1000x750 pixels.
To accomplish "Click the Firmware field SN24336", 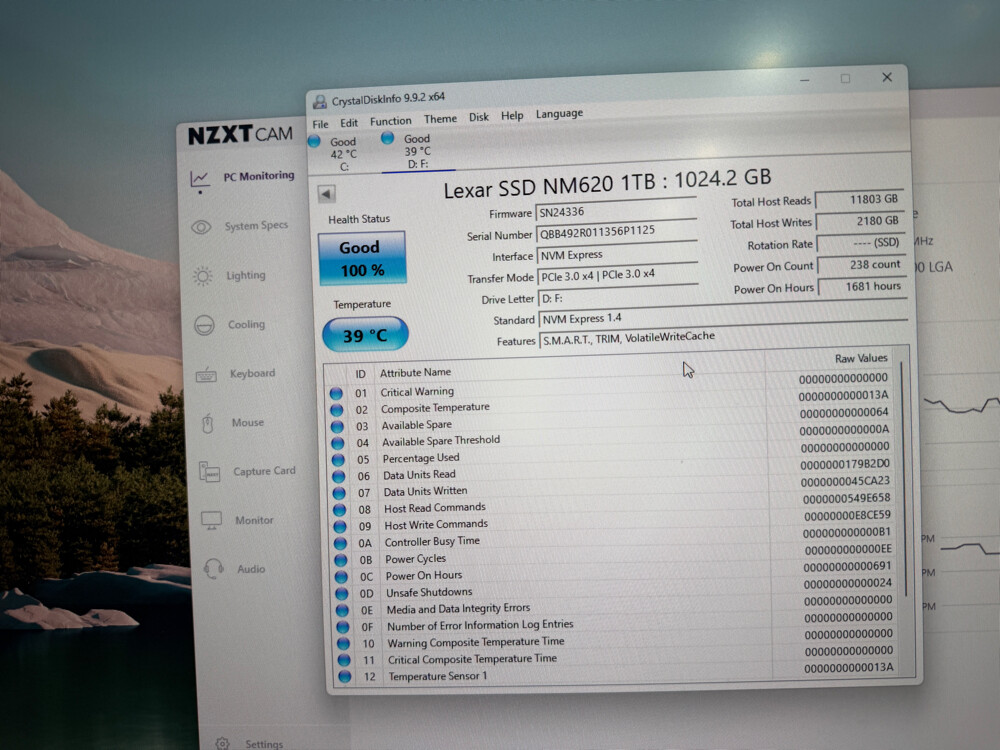I will pyautogui.click(x=616, y=210).
